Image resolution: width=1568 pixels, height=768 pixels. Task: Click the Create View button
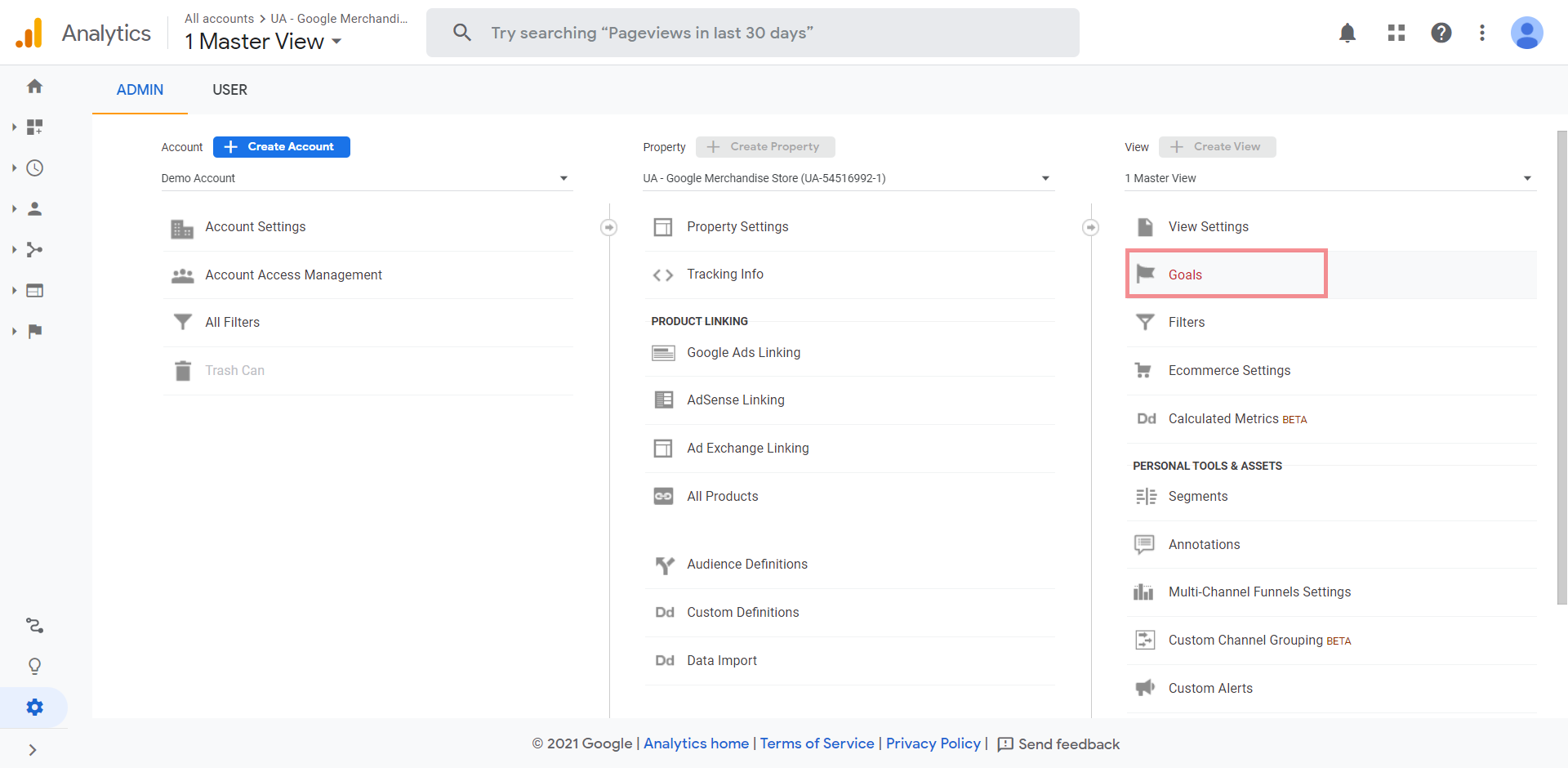pyautogui.click(x=1217, y=147)
